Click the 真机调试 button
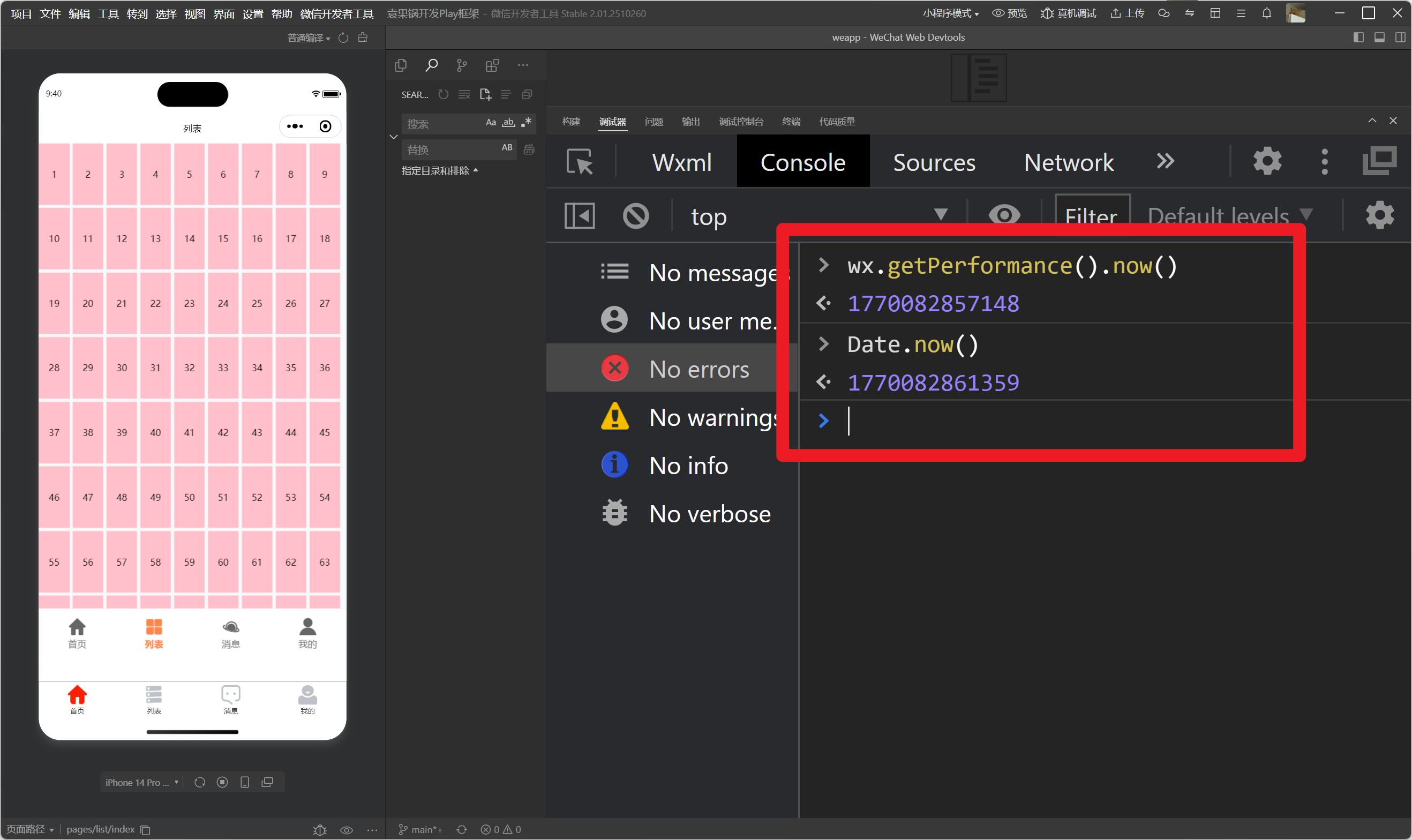1412x840 pixels. [x=1069, y=13]
